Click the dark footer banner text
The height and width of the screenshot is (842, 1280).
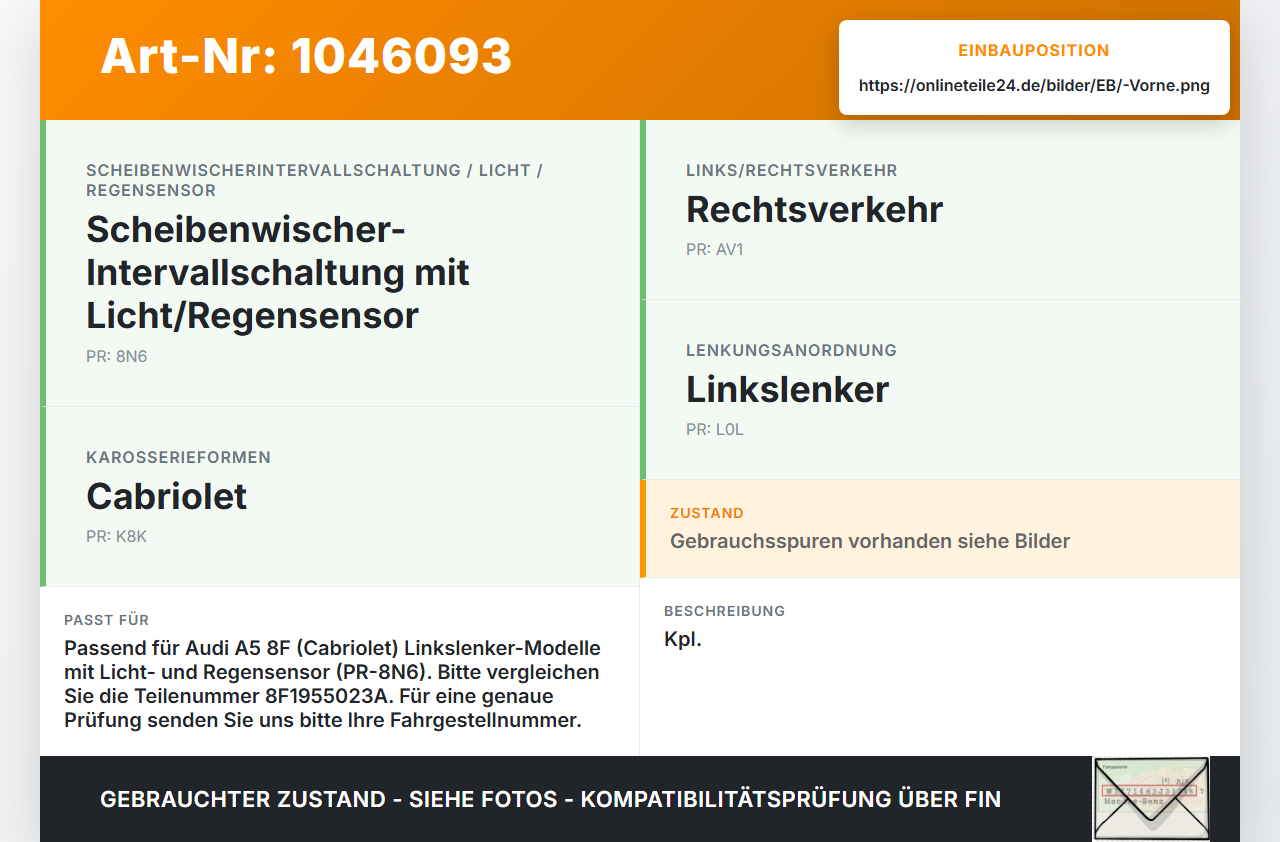(x=550, y=799)
